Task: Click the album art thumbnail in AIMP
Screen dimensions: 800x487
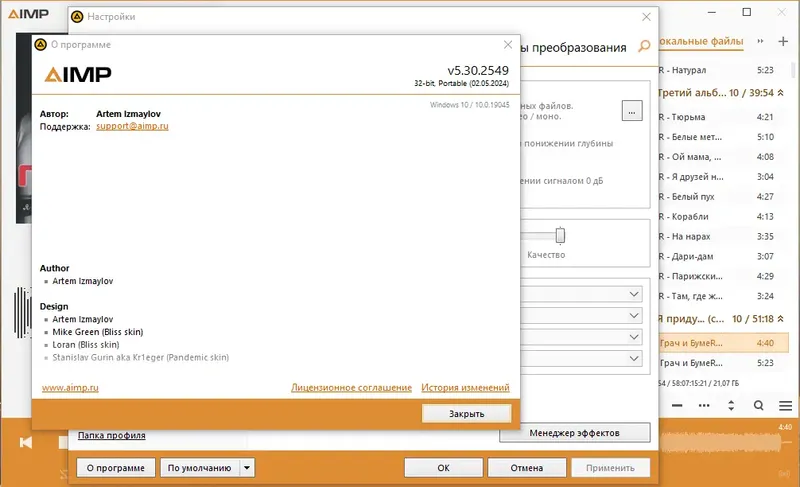Action: [24, 128]
